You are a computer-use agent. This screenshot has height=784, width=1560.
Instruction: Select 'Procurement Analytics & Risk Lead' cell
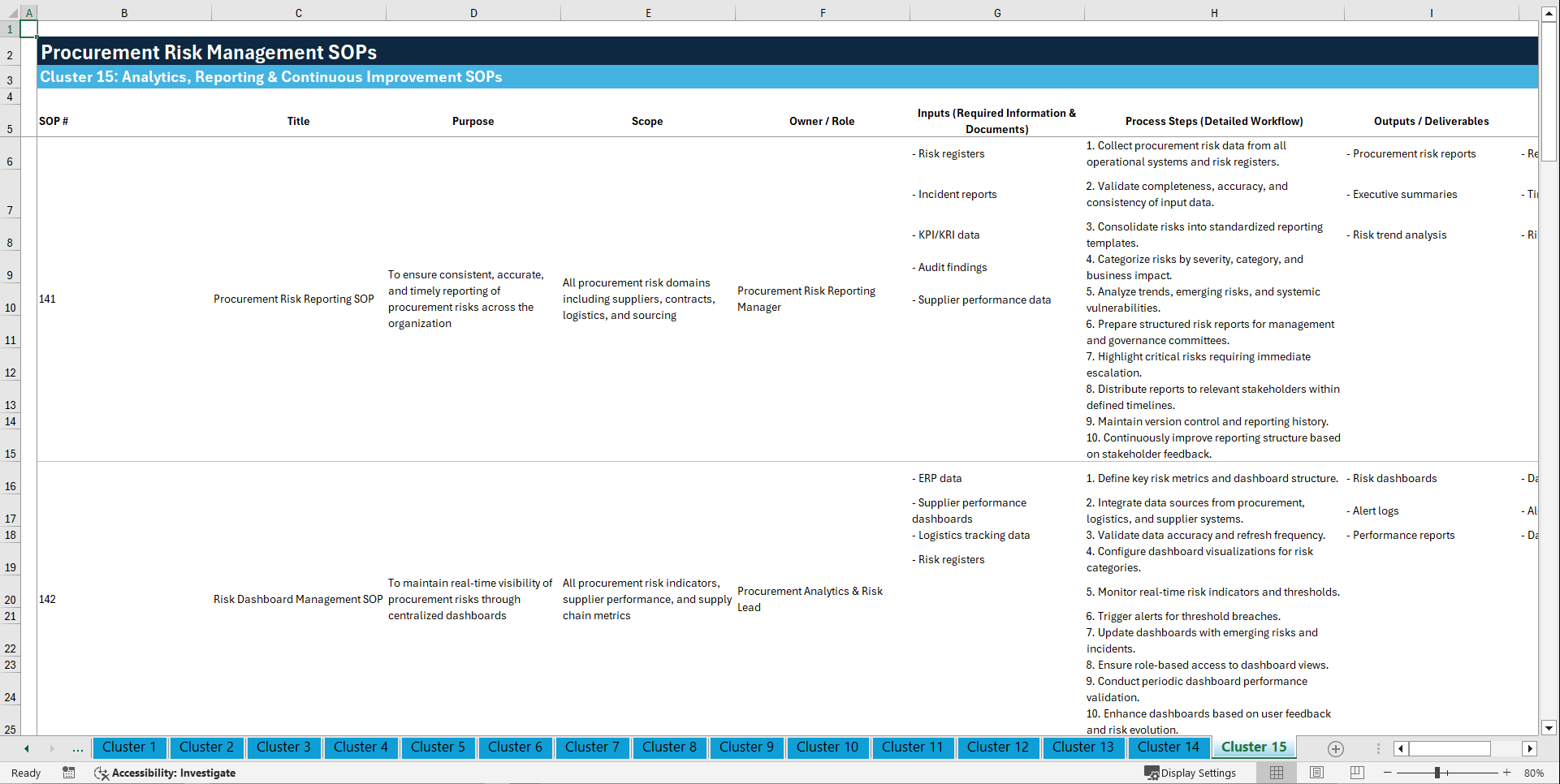click(x=823, y=600)
